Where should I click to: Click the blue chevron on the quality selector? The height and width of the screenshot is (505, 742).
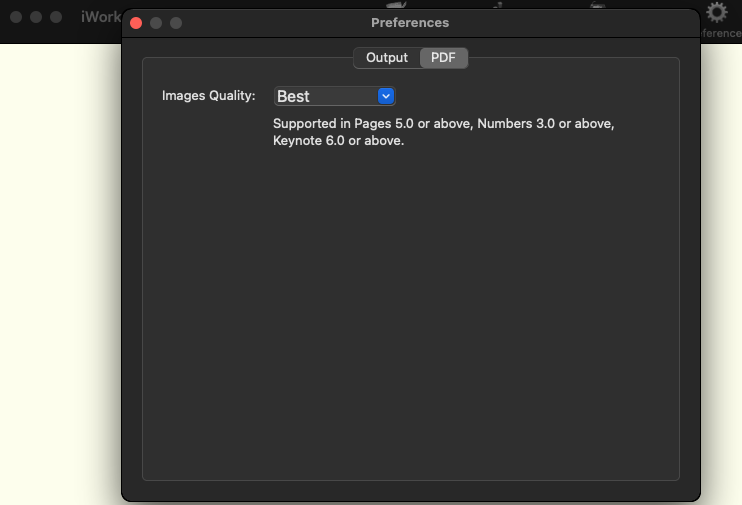(x=386, y=96)
